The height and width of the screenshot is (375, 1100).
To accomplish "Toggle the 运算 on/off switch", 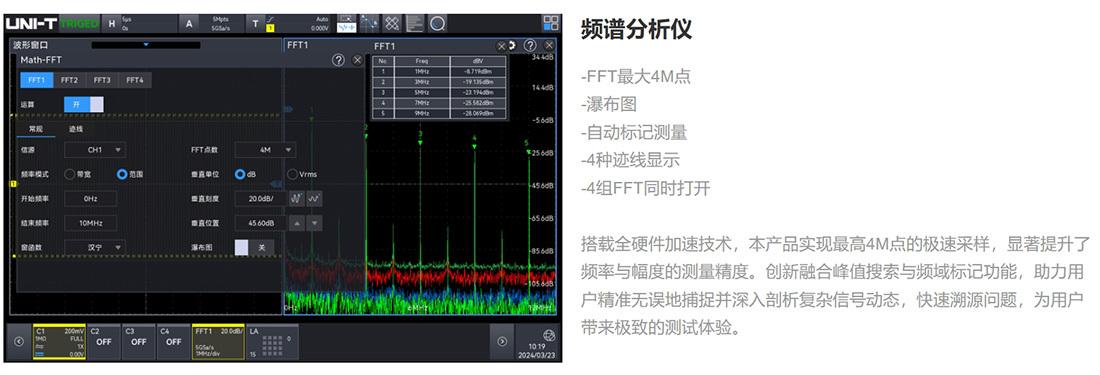I will click(84, 104).
